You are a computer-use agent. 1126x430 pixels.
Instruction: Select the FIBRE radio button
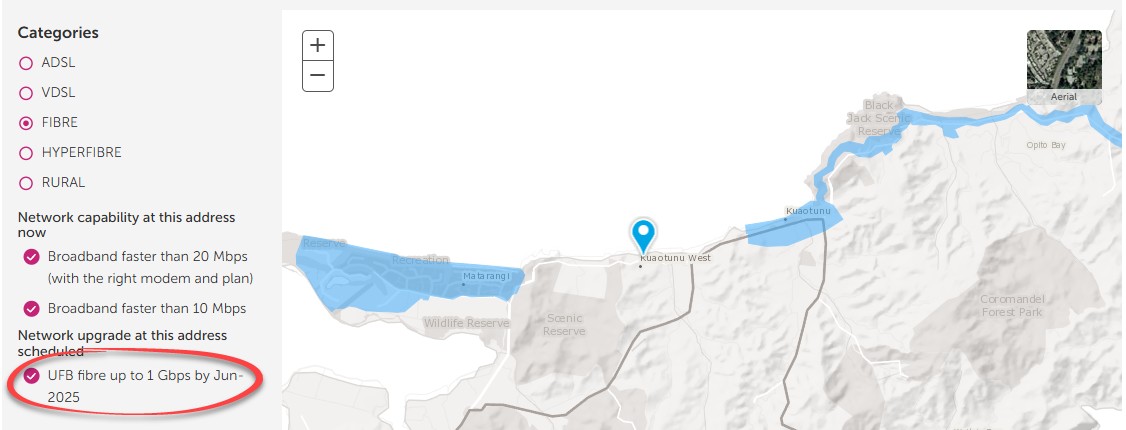pos(26,123)
